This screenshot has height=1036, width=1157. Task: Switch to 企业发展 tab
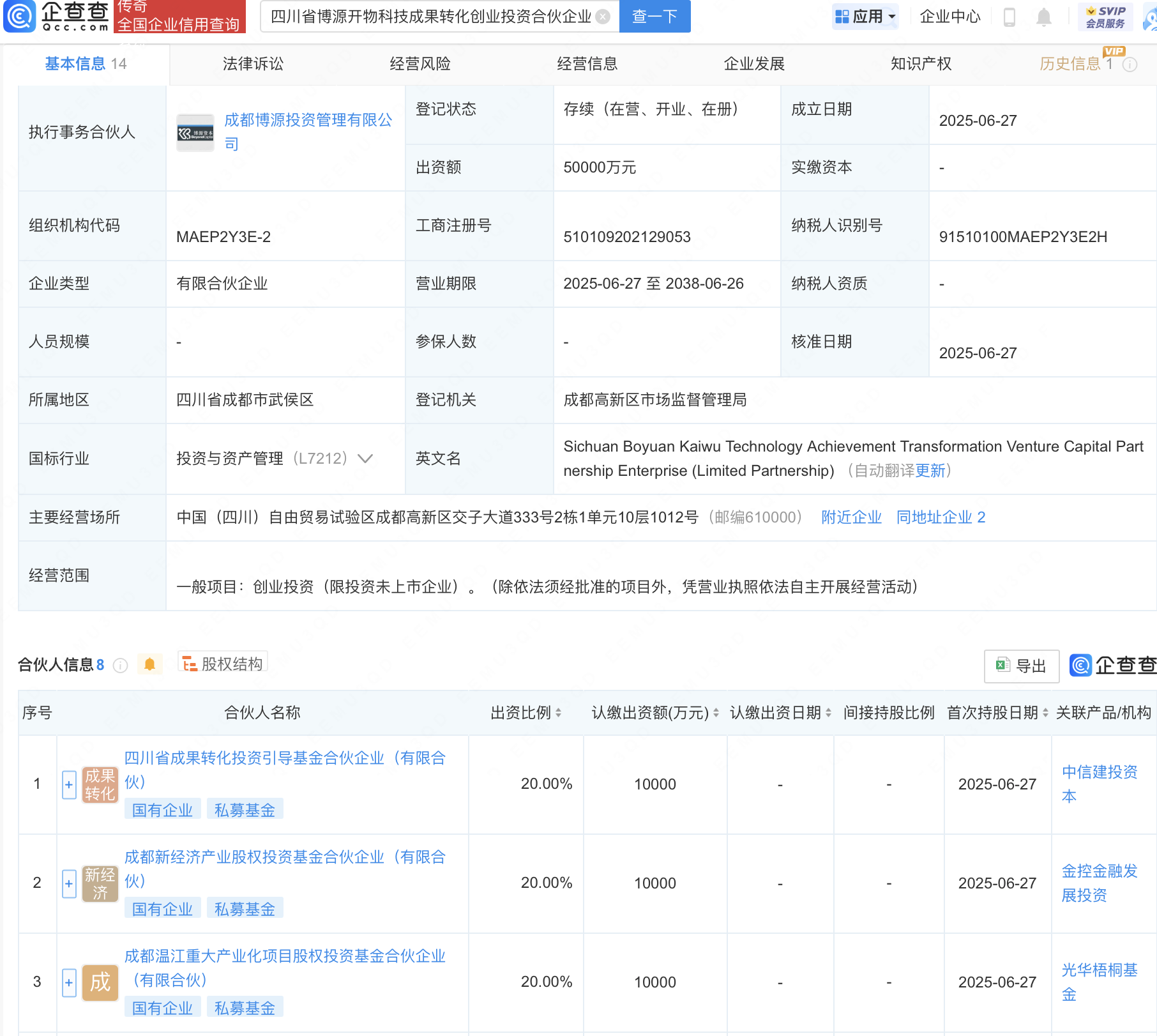pyautogui.click(x=754, y=64)
